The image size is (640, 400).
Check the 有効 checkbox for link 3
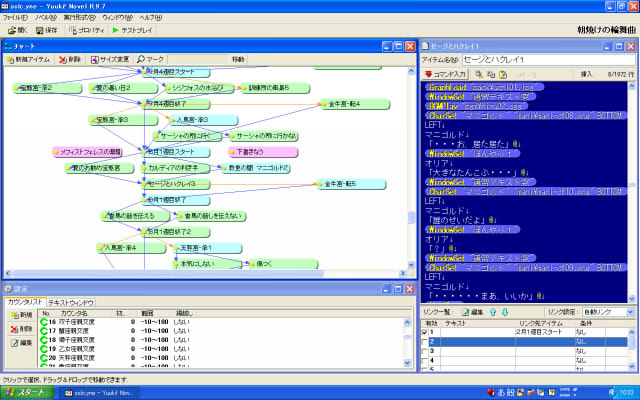[425, 351]
